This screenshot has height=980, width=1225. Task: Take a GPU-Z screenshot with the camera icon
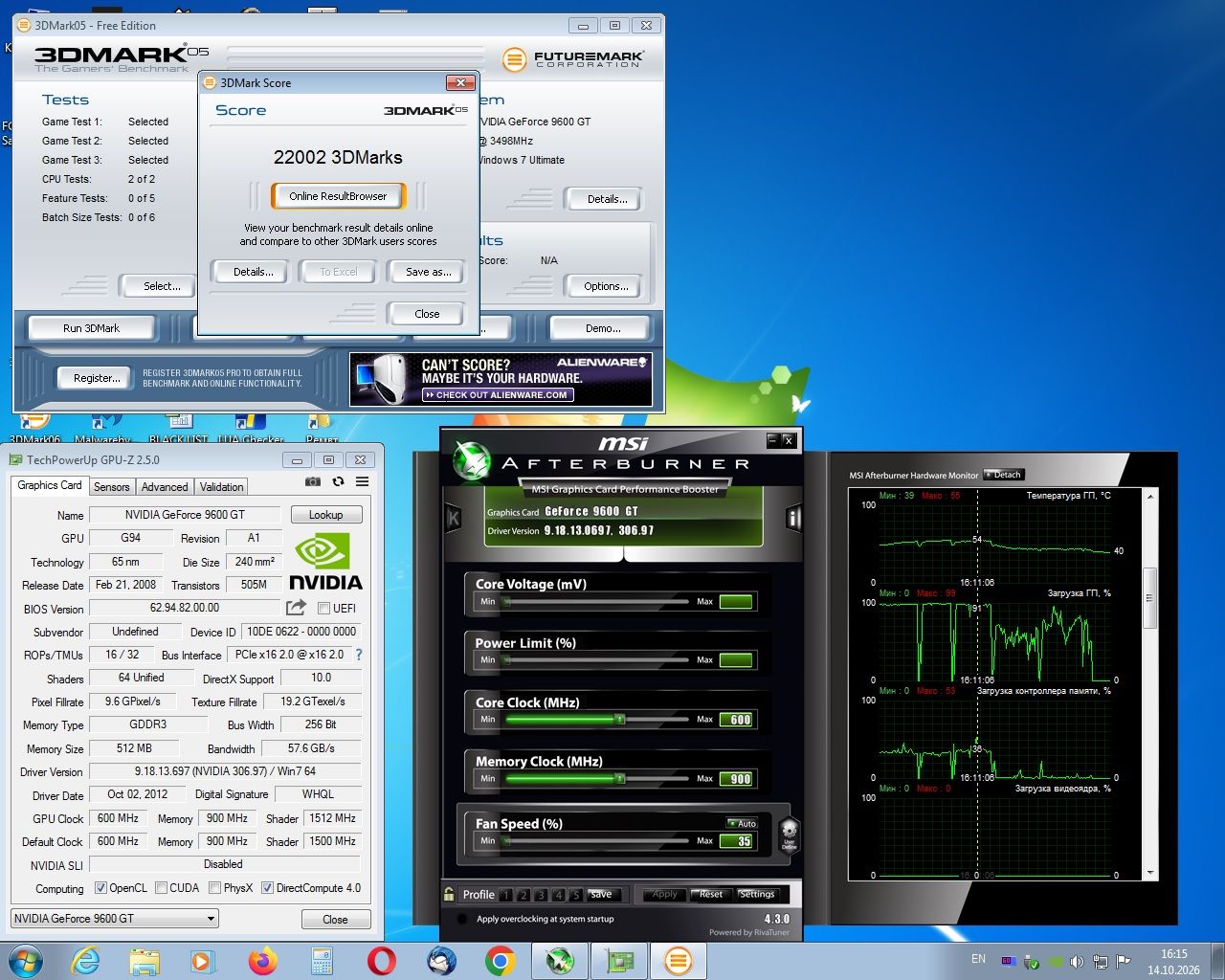click(x=313, y=482)
